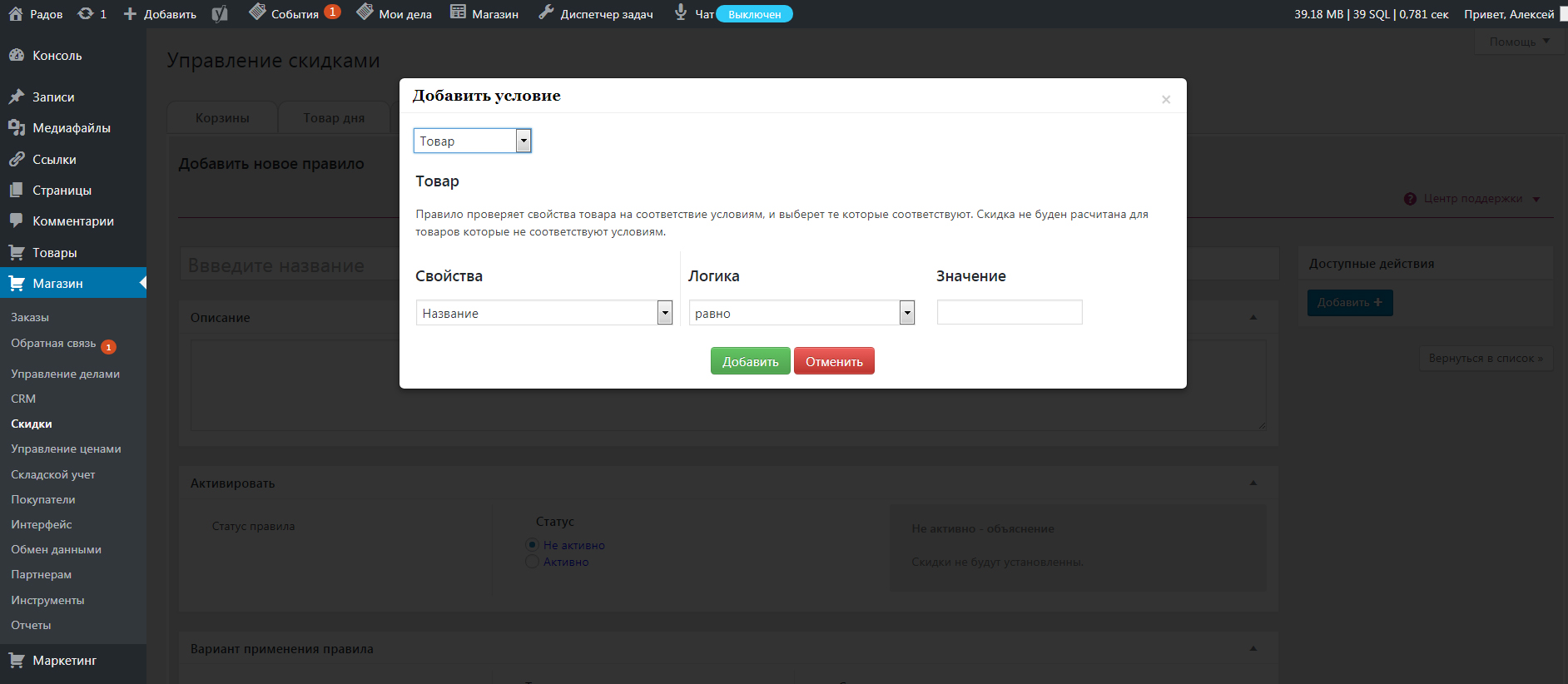Click the plus icon for Добавить
This screenshot has width=1568, height=684.
point(130,13)
